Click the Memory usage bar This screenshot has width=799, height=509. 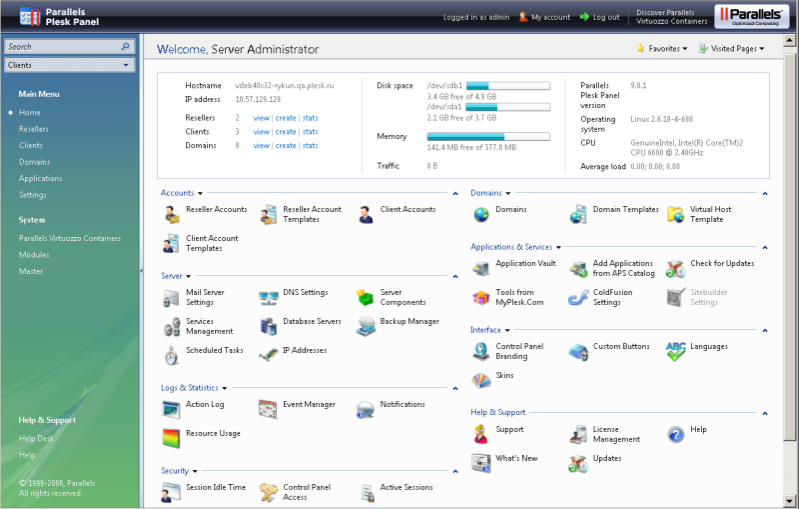(x=489, y=137)
